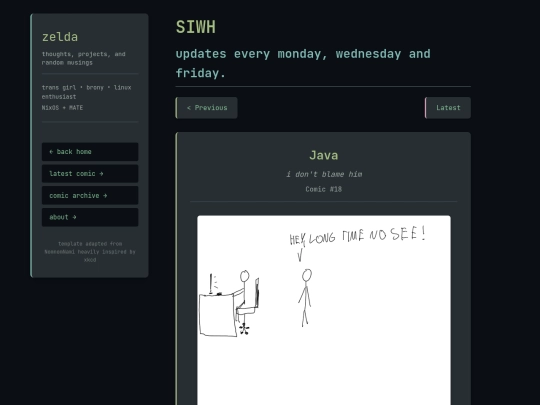Open the latest comic sidebar link
This screenshot has height=405, width=540.
[90, 174]
